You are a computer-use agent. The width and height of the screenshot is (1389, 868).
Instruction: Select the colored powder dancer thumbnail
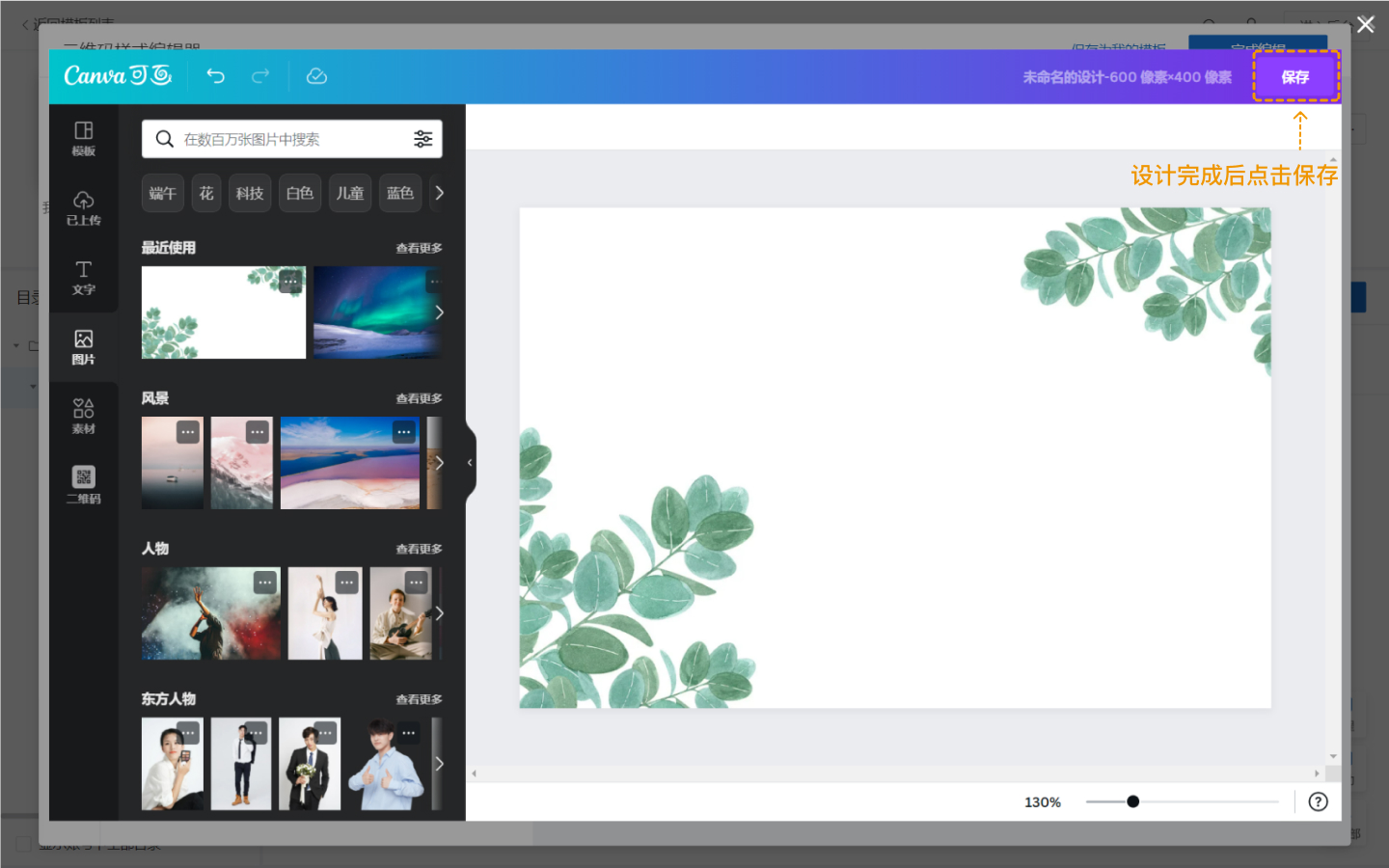(211, 613)
